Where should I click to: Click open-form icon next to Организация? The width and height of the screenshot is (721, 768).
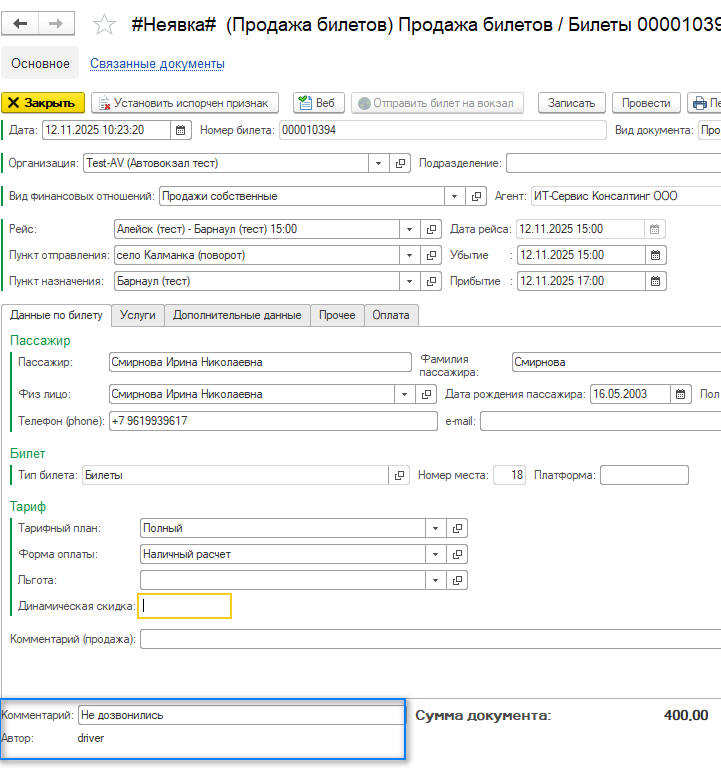[401, 163]
